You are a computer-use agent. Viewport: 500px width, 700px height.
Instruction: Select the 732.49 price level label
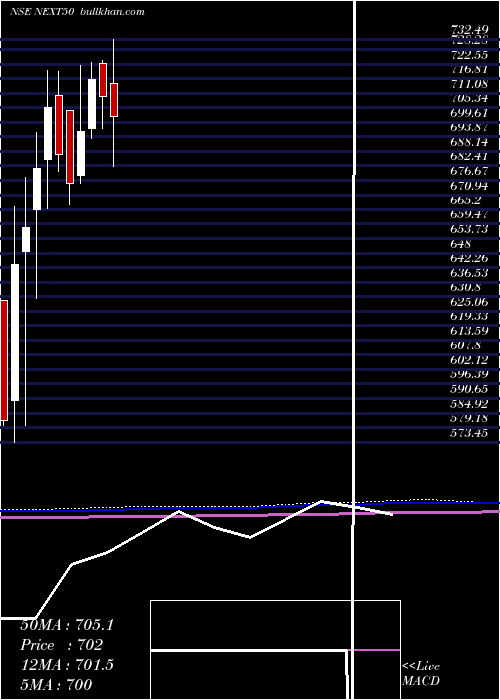[470, 30]
